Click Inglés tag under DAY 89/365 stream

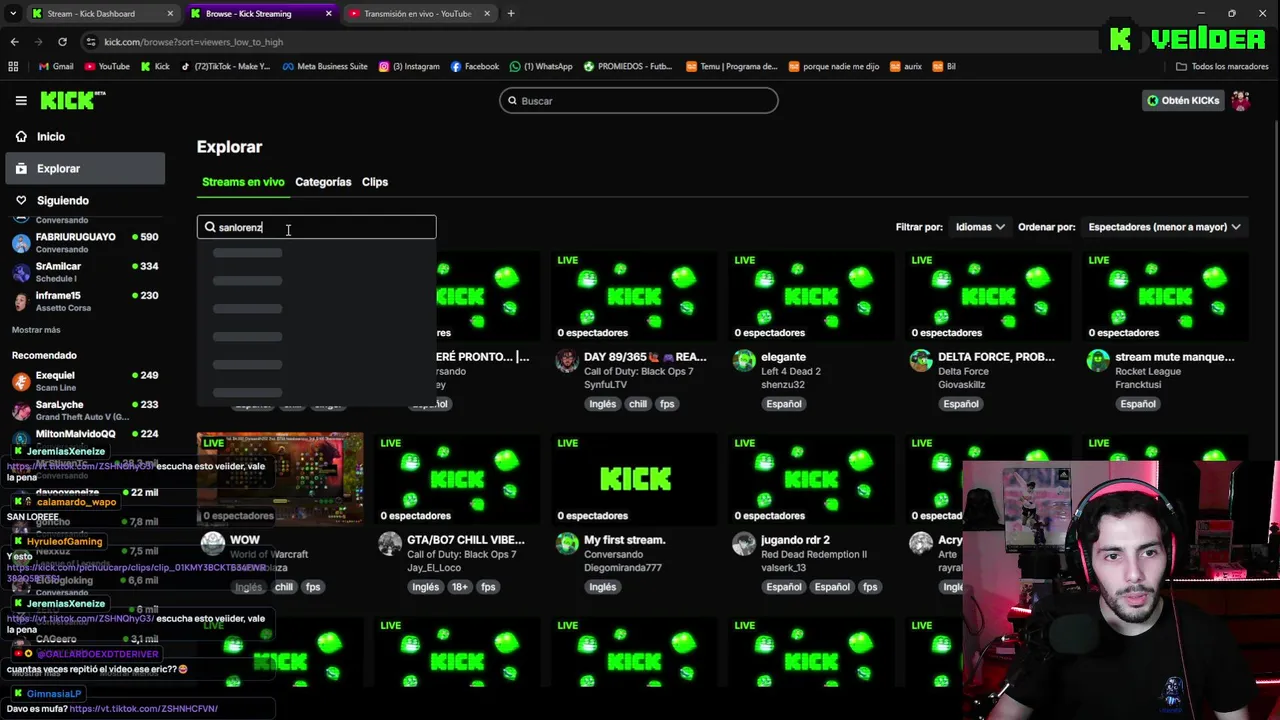coord(603,404)
